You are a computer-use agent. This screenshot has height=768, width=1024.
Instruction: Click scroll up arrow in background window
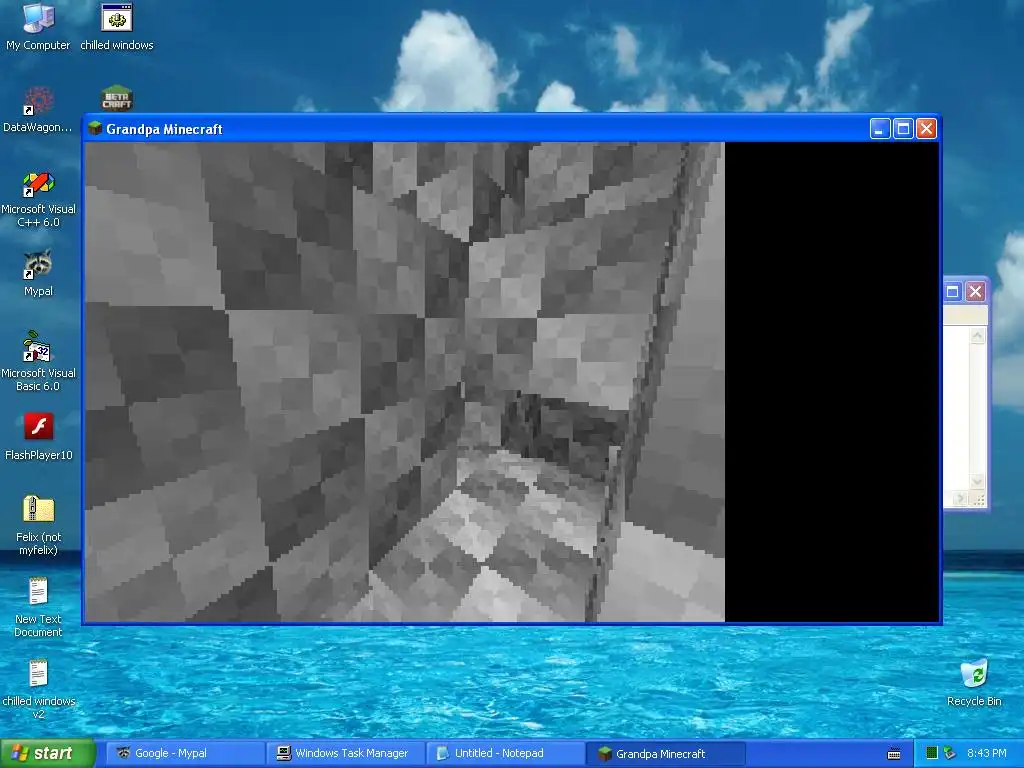[x=978, y=336]
